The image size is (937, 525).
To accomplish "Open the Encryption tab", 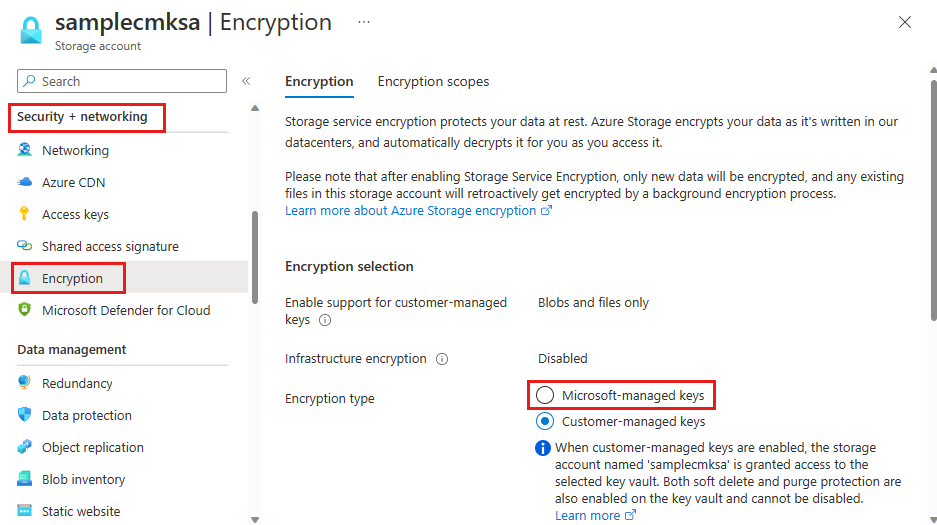I will point(319,81).
